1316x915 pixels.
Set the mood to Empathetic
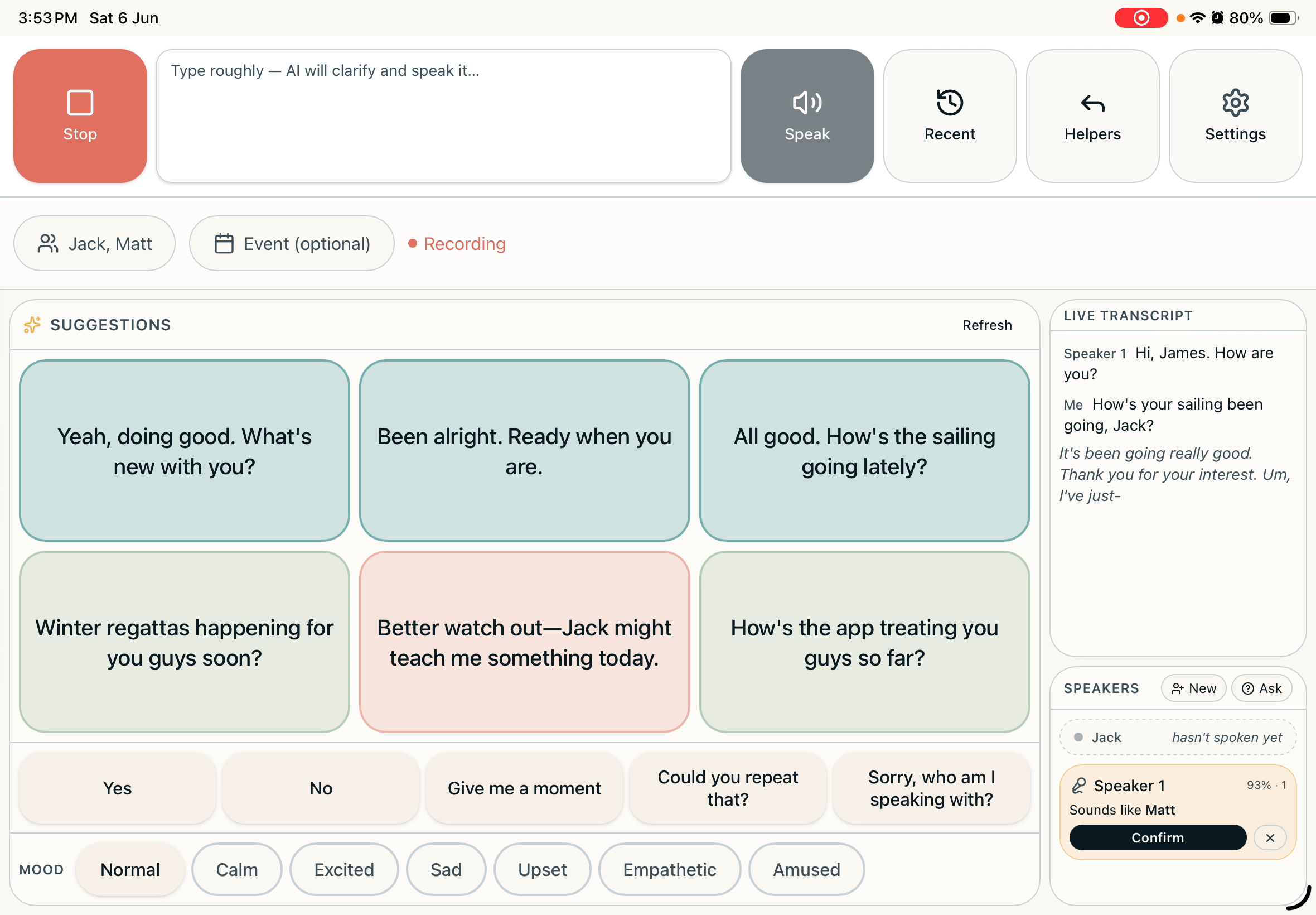pyautogui.click(x=669, y=870)
